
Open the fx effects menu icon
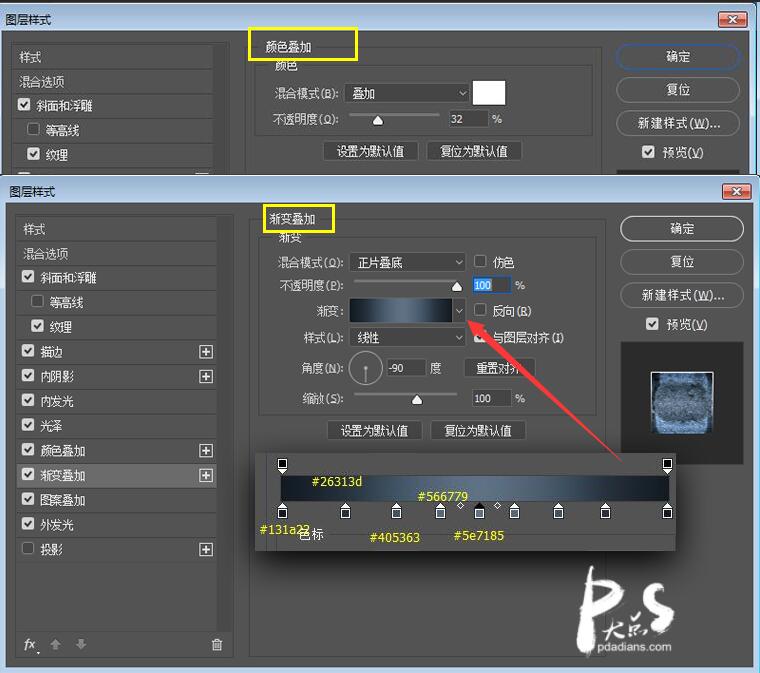(31, 644)
